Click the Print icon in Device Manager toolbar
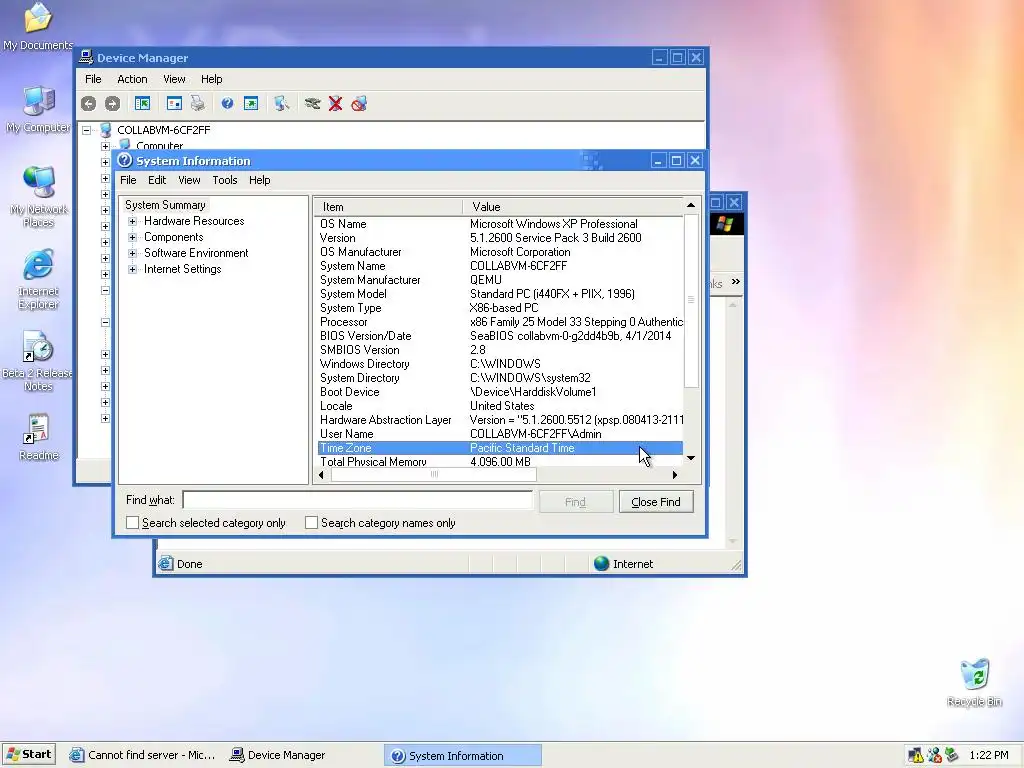 click(197, 103)
